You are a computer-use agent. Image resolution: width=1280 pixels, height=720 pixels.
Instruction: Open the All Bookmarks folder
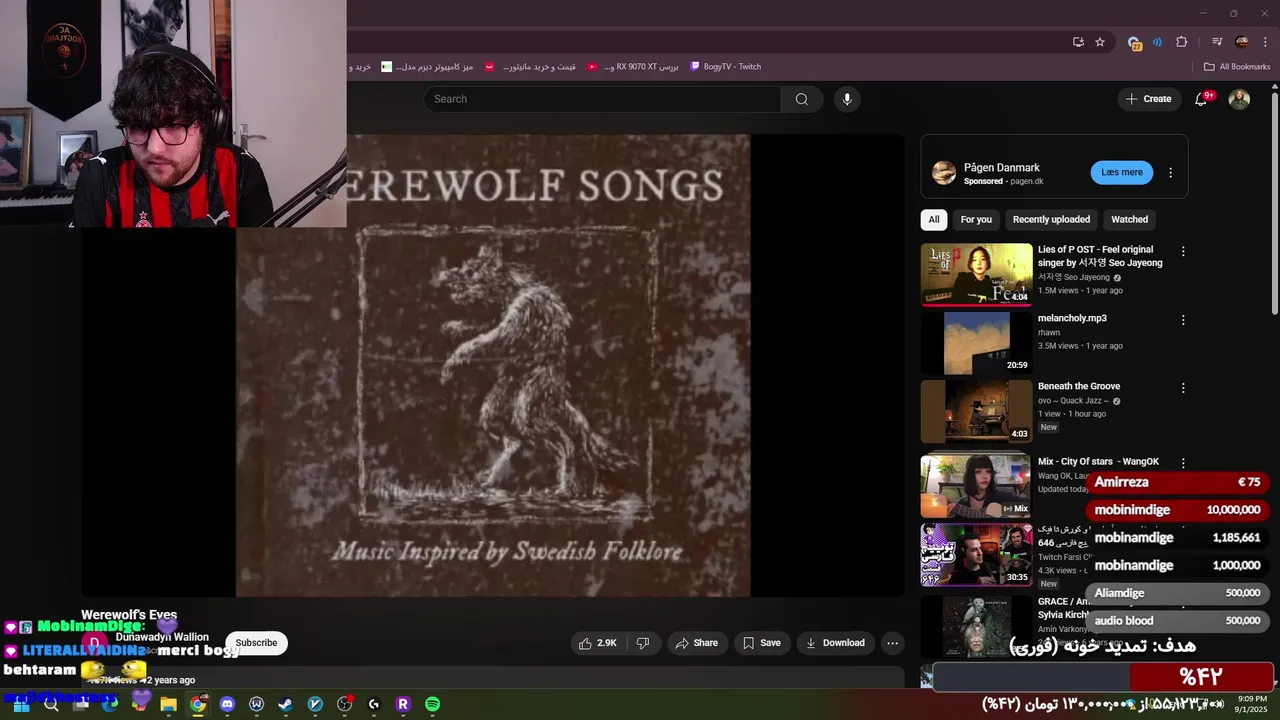1237,67
